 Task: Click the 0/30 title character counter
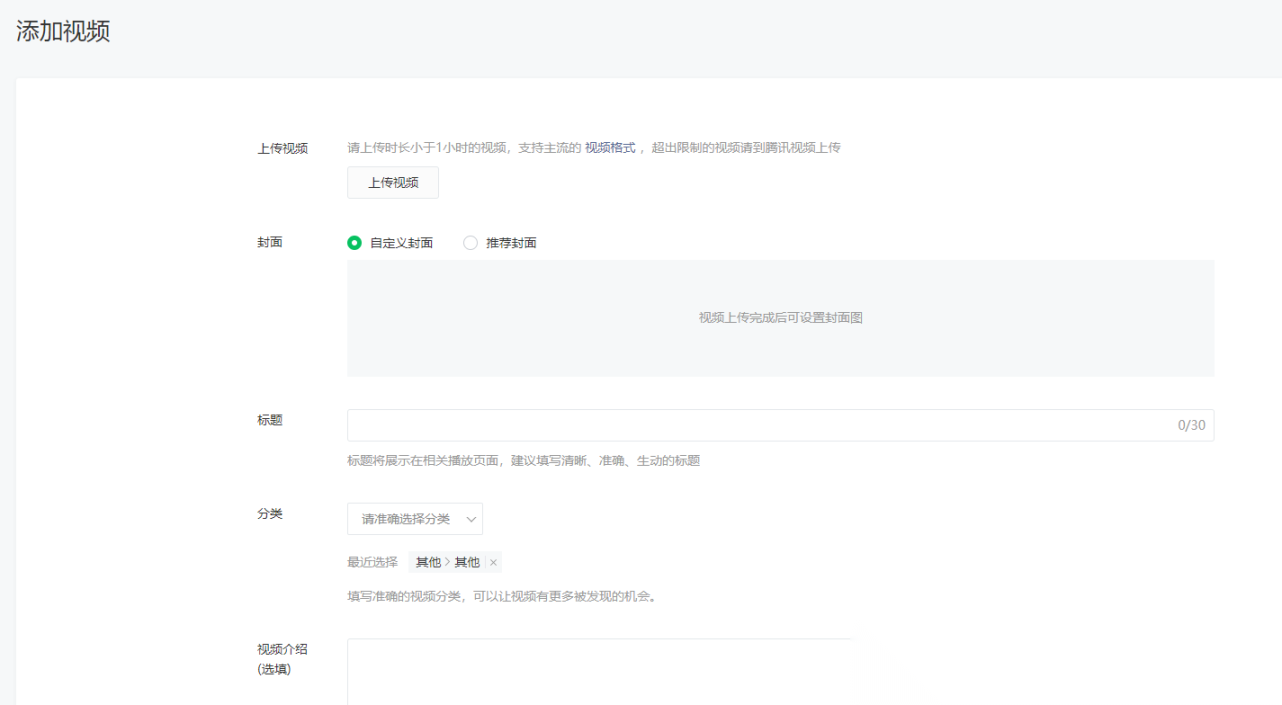1191,425
